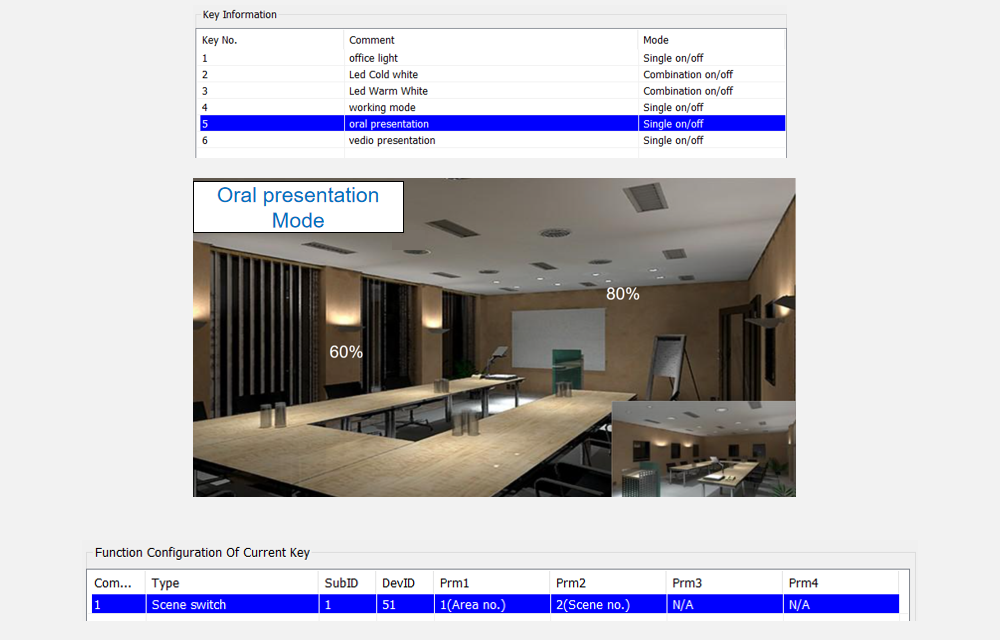Click the Prm4 column header
Image resolution: width=1000 pixels, height=640 pixels.
(841, 583)
